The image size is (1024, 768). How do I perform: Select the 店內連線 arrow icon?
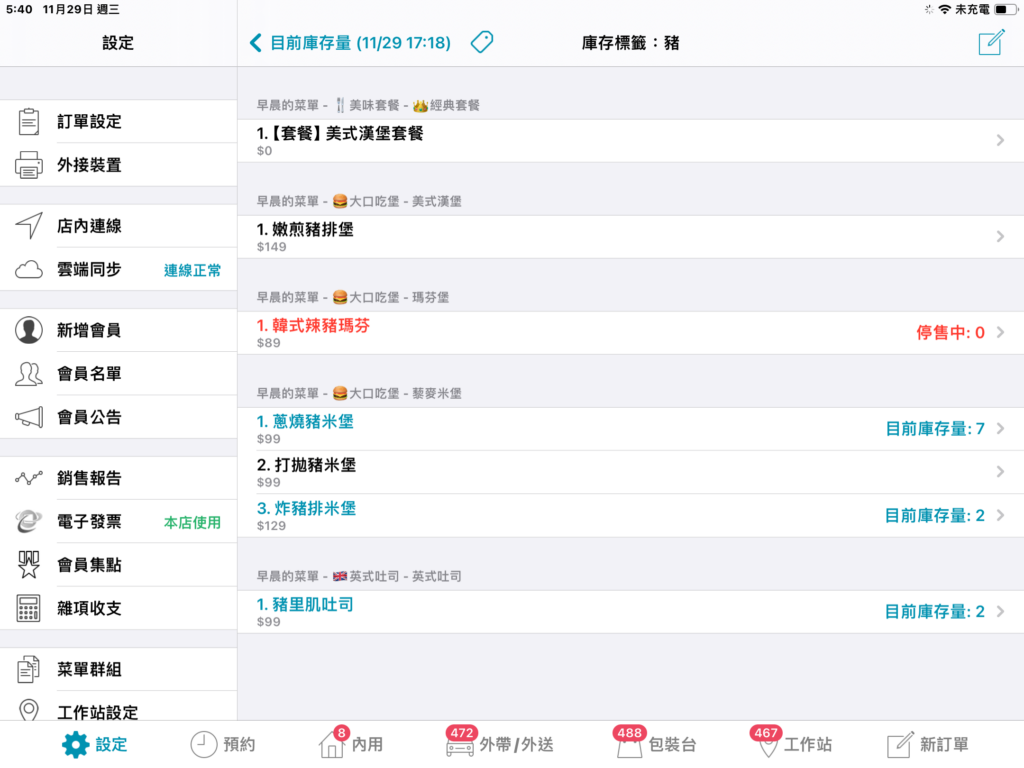[x=29, y=225]
